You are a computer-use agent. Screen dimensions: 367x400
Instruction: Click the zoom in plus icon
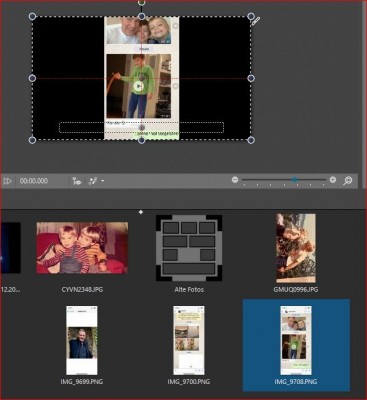point(333,180)
